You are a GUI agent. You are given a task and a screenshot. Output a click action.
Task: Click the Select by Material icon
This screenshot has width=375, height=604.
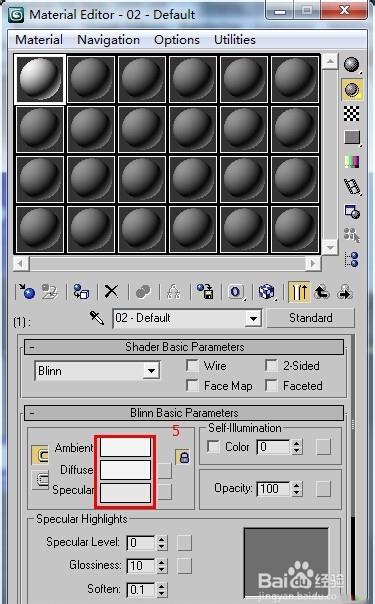click(x=352, y=235)
